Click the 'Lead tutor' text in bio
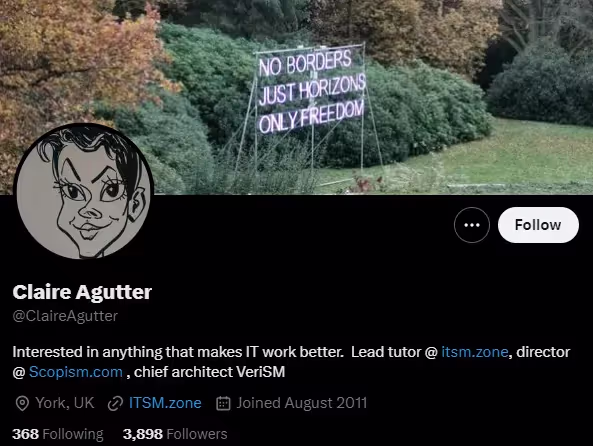This screenshot has height=446, width=593. (386, 352)
